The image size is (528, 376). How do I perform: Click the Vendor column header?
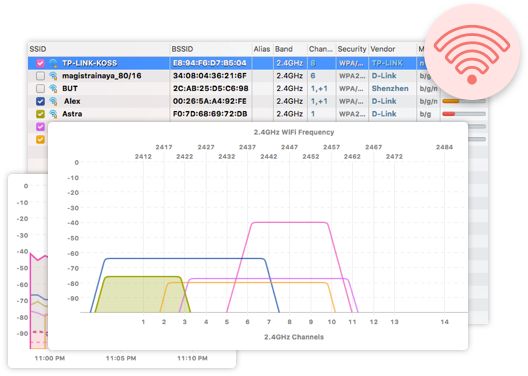click(383, 49)
